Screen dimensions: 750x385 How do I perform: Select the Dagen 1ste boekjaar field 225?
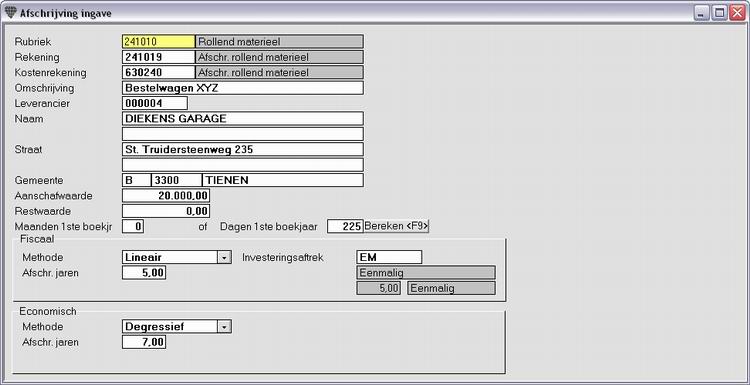click(345, 226)
